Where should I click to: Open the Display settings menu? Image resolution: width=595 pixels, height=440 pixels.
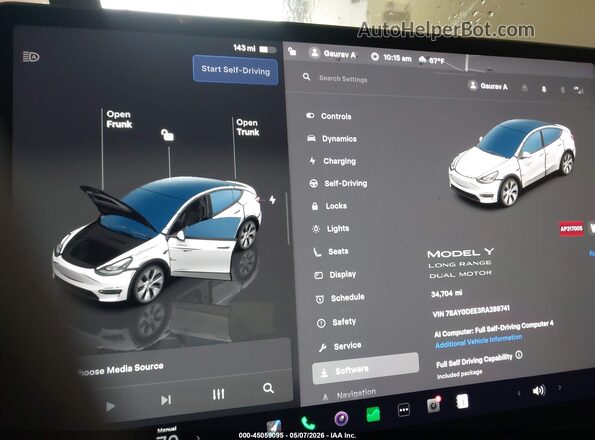(335, 274)
